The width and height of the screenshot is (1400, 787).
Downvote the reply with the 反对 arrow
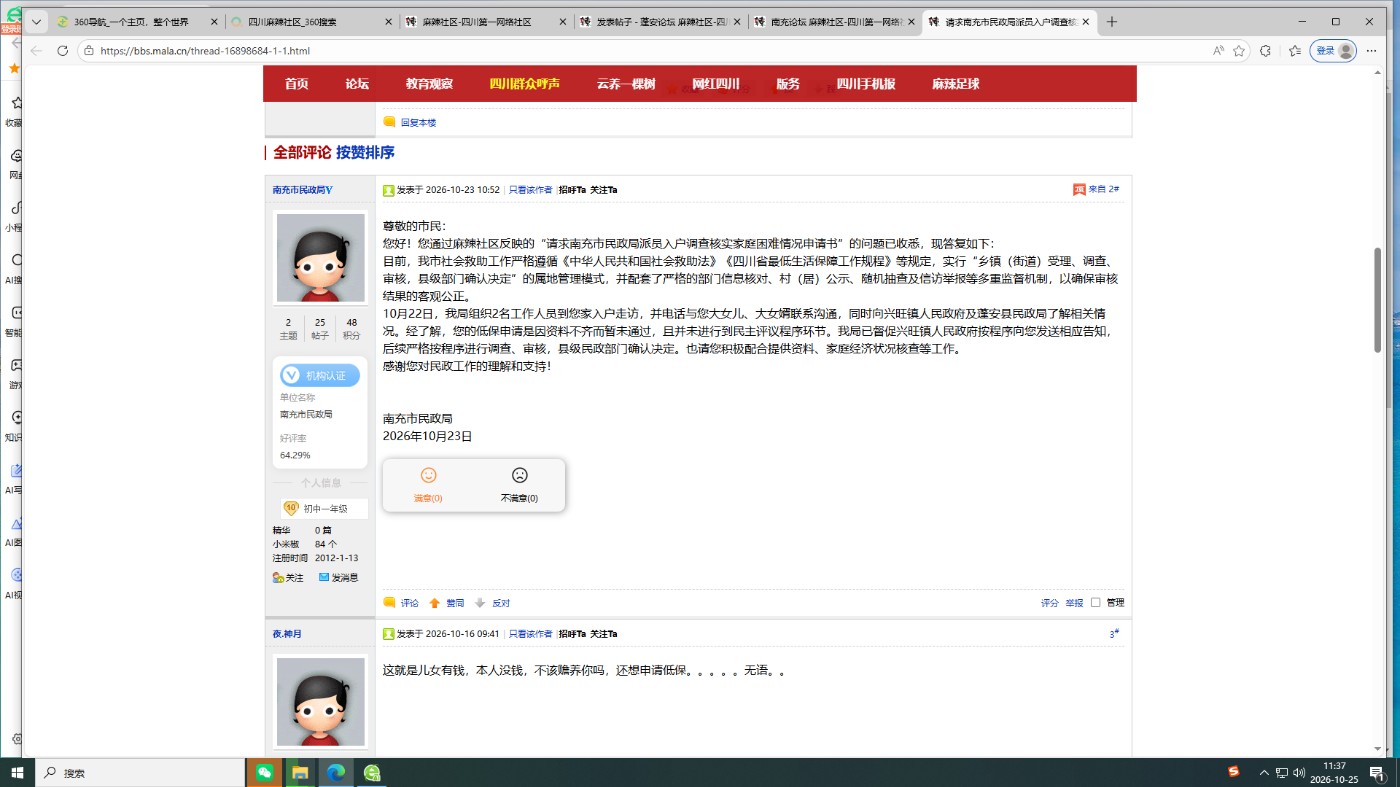point(480,603)
